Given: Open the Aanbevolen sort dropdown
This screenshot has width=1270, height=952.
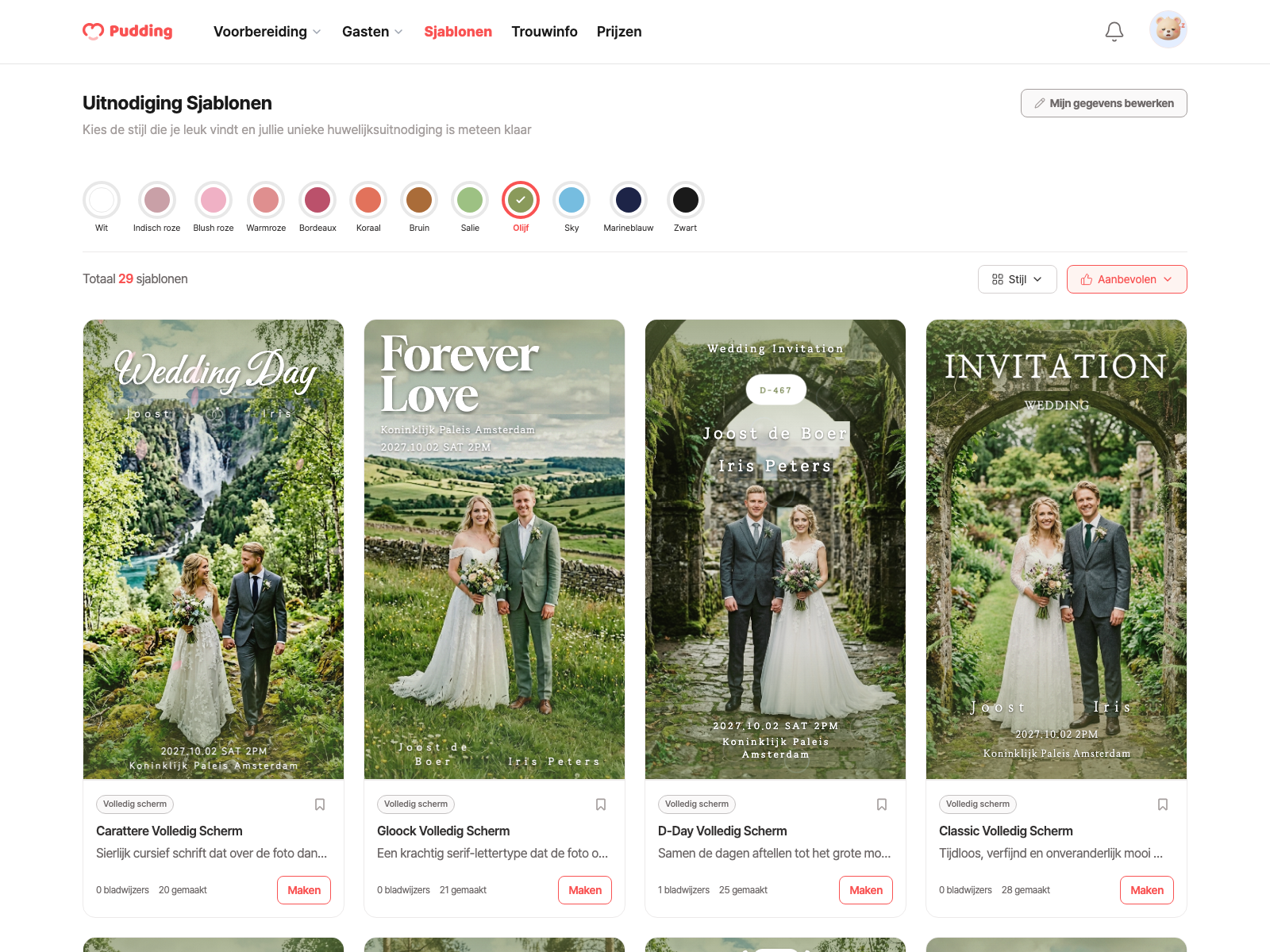Looking at the screenshot, I should click(1126, 279).
